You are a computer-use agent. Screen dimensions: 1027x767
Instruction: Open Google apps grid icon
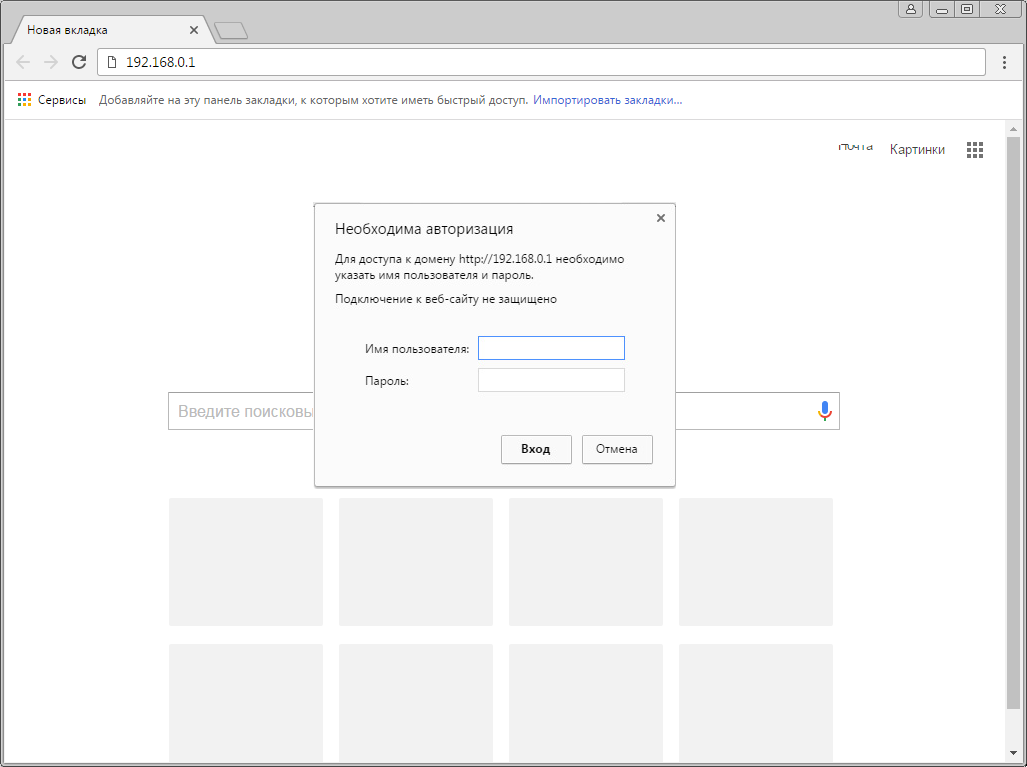pyautogui.click(x=975, y=150)
